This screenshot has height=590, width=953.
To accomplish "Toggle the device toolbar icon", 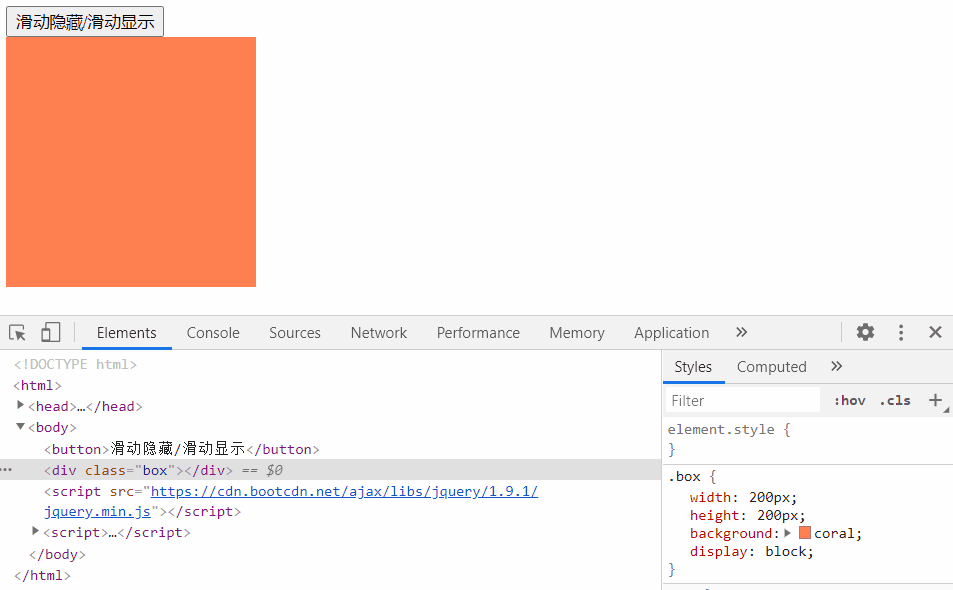I will [50, 333].
